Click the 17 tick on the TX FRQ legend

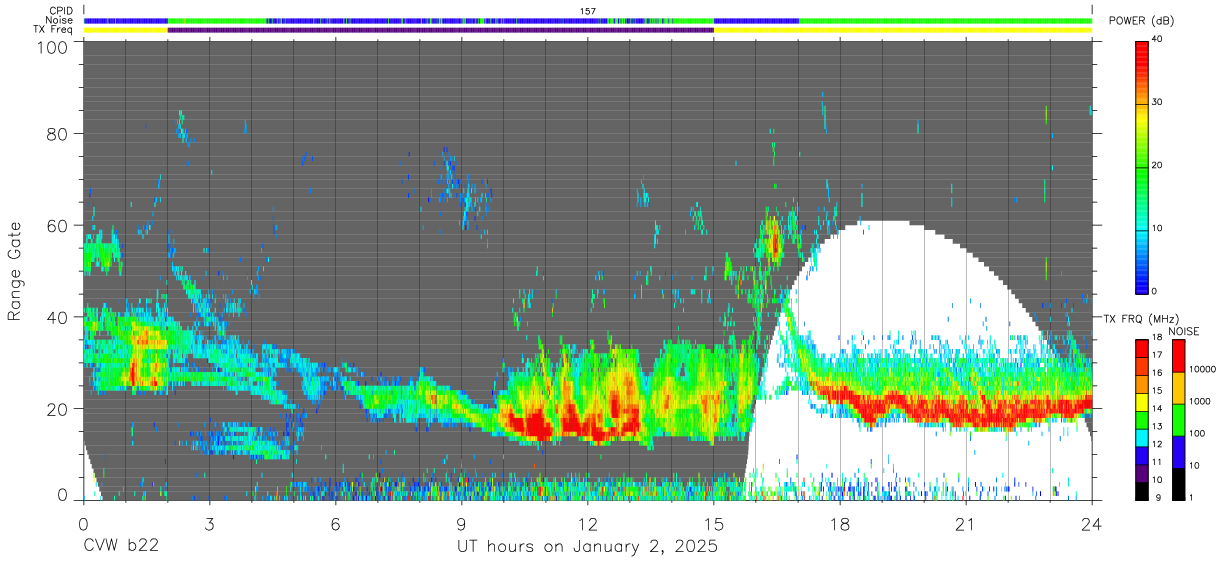click(1156, 354)
